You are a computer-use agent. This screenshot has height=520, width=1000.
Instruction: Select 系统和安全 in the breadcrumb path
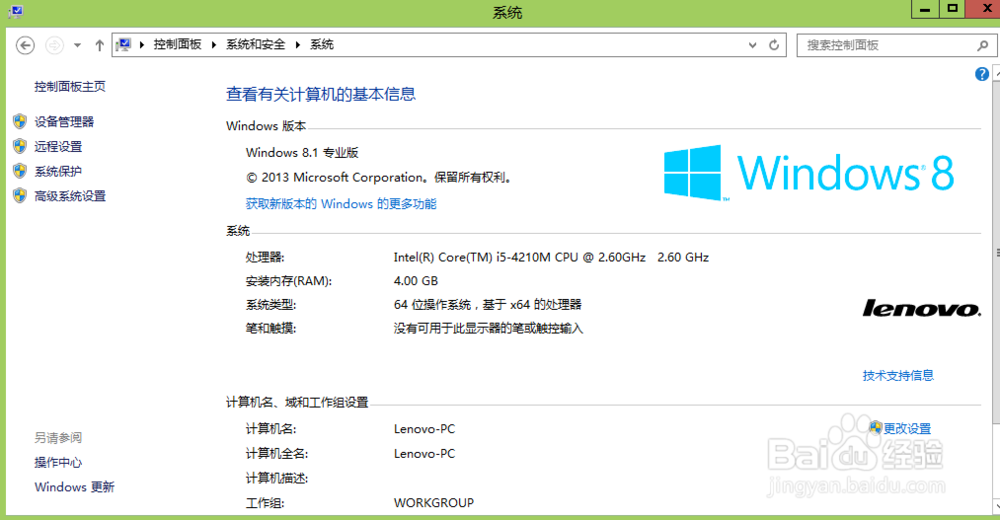(256, 44)
